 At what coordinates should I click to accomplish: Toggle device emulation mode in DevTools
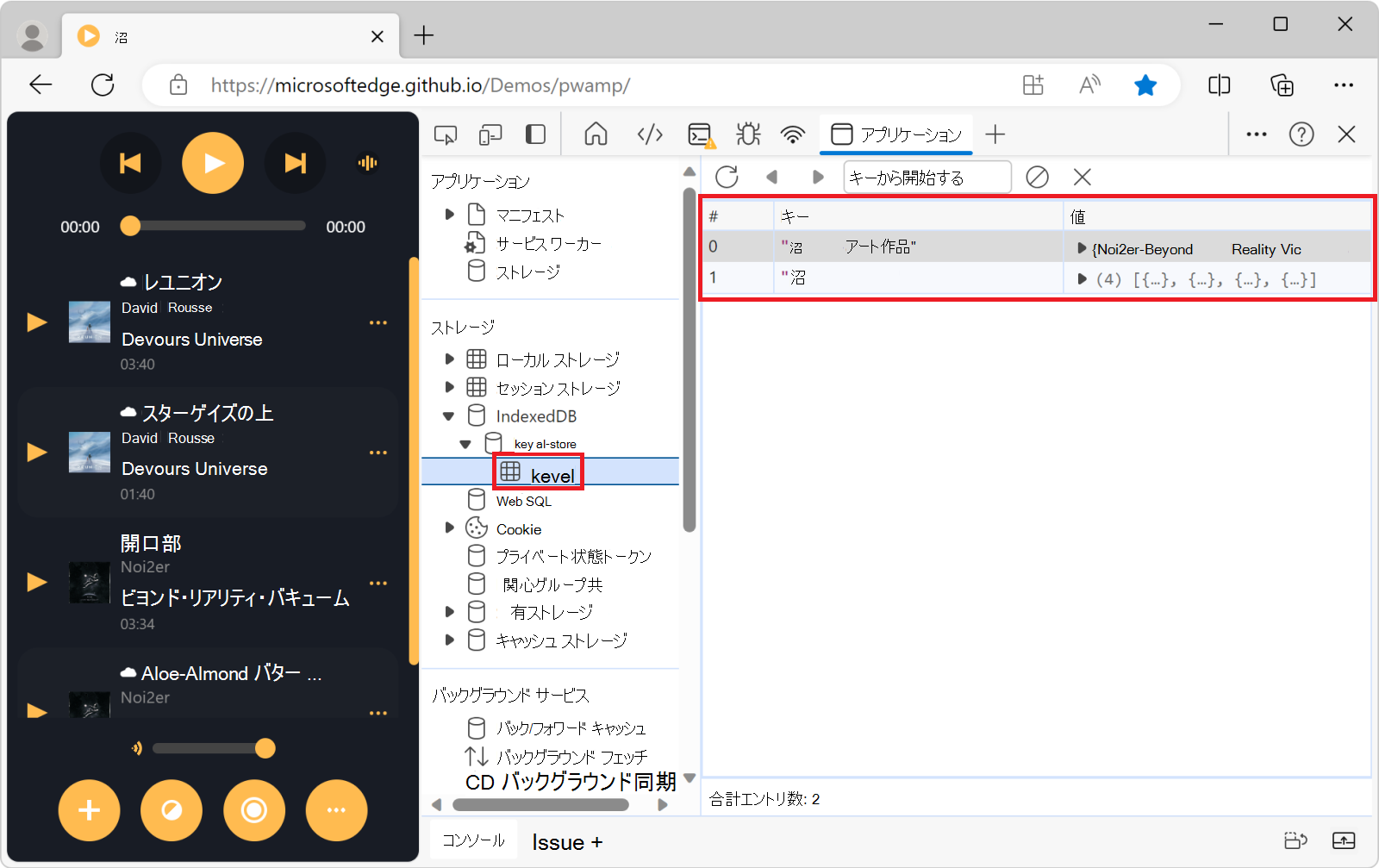pos(490,134)
